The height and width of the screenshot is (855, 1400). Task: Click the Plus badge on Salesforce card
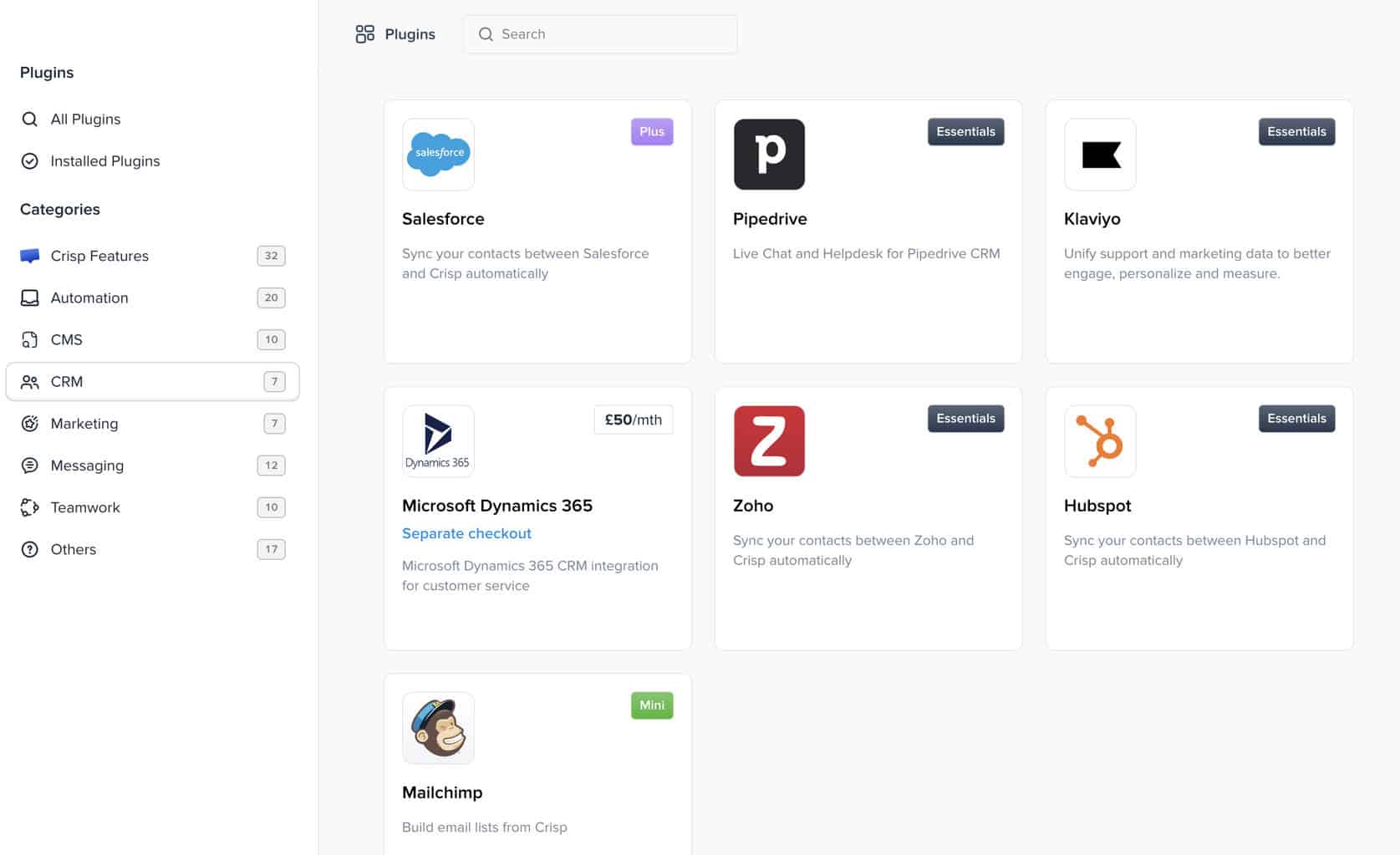tap(651, 132)
